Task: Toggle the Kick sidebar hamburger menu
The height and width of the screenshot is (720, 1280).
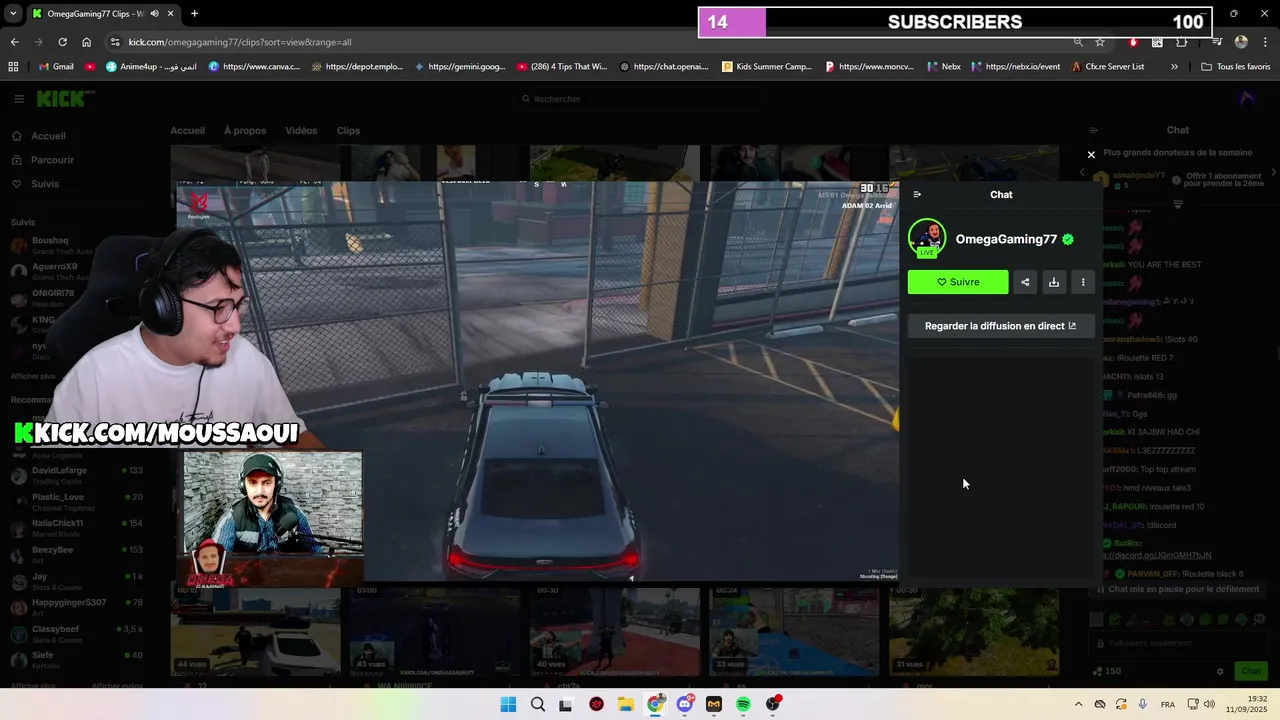Action: [x=18, y=99]
